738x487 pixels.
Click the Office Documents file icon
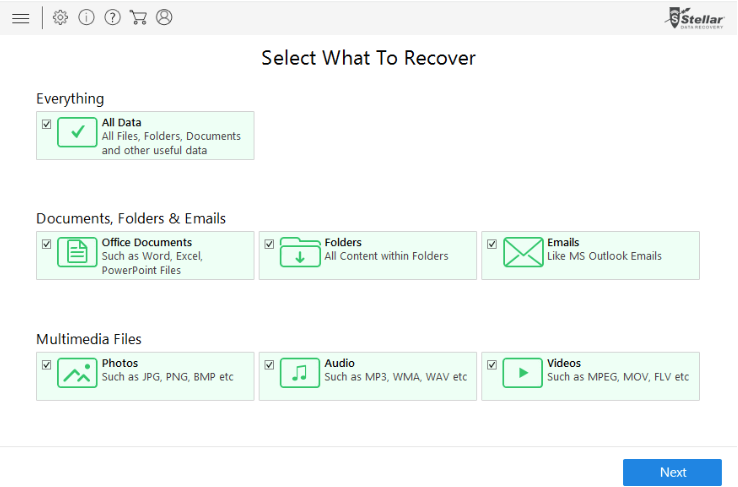pyautogui.click(x=77, y=252)
